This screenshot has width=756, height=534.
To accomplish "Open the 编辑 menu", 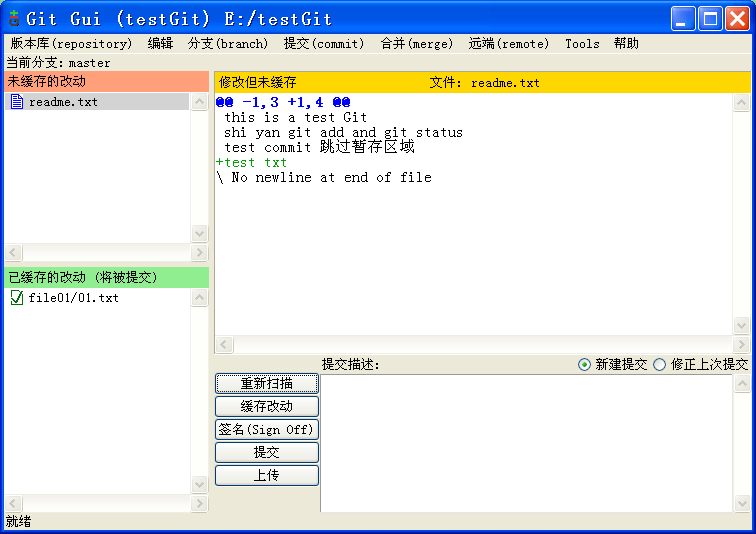I will (x=160, y=43).
